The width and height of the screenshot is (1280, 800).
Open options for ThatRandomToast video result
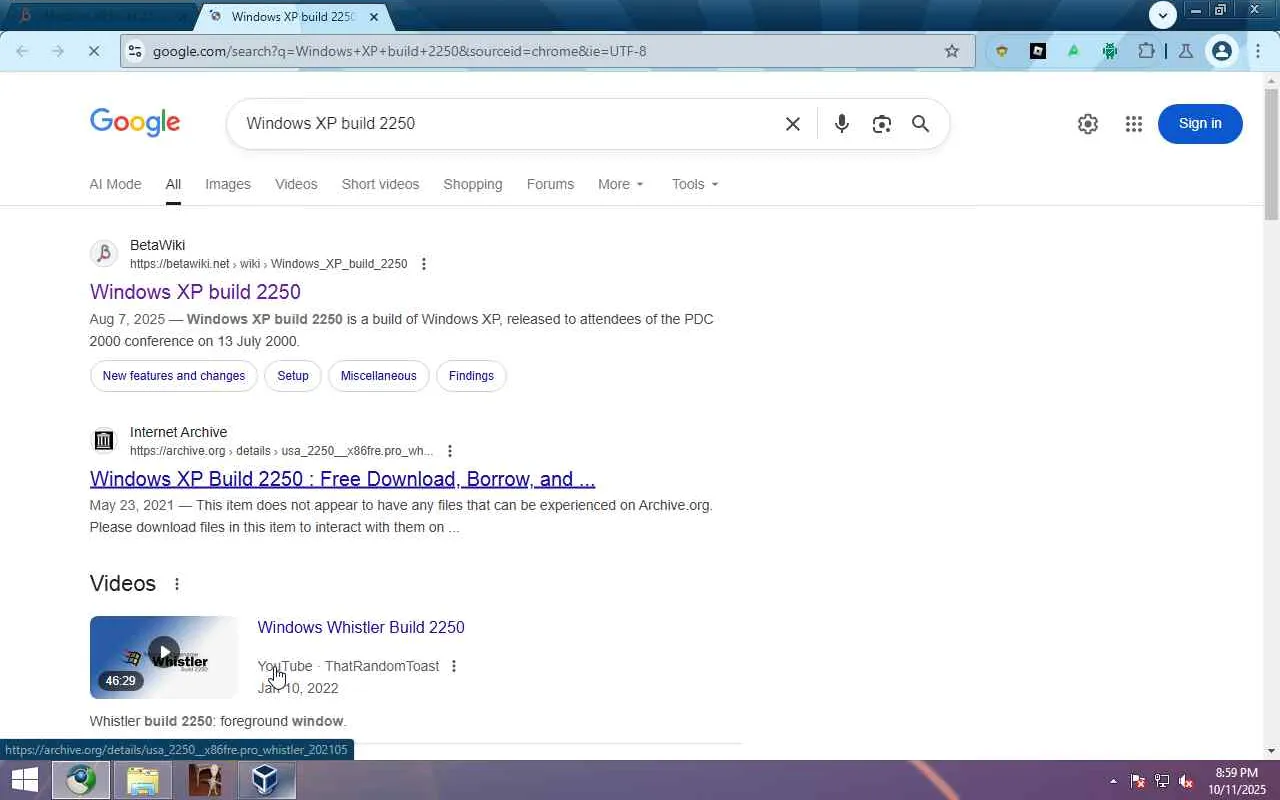click(454, 666)
